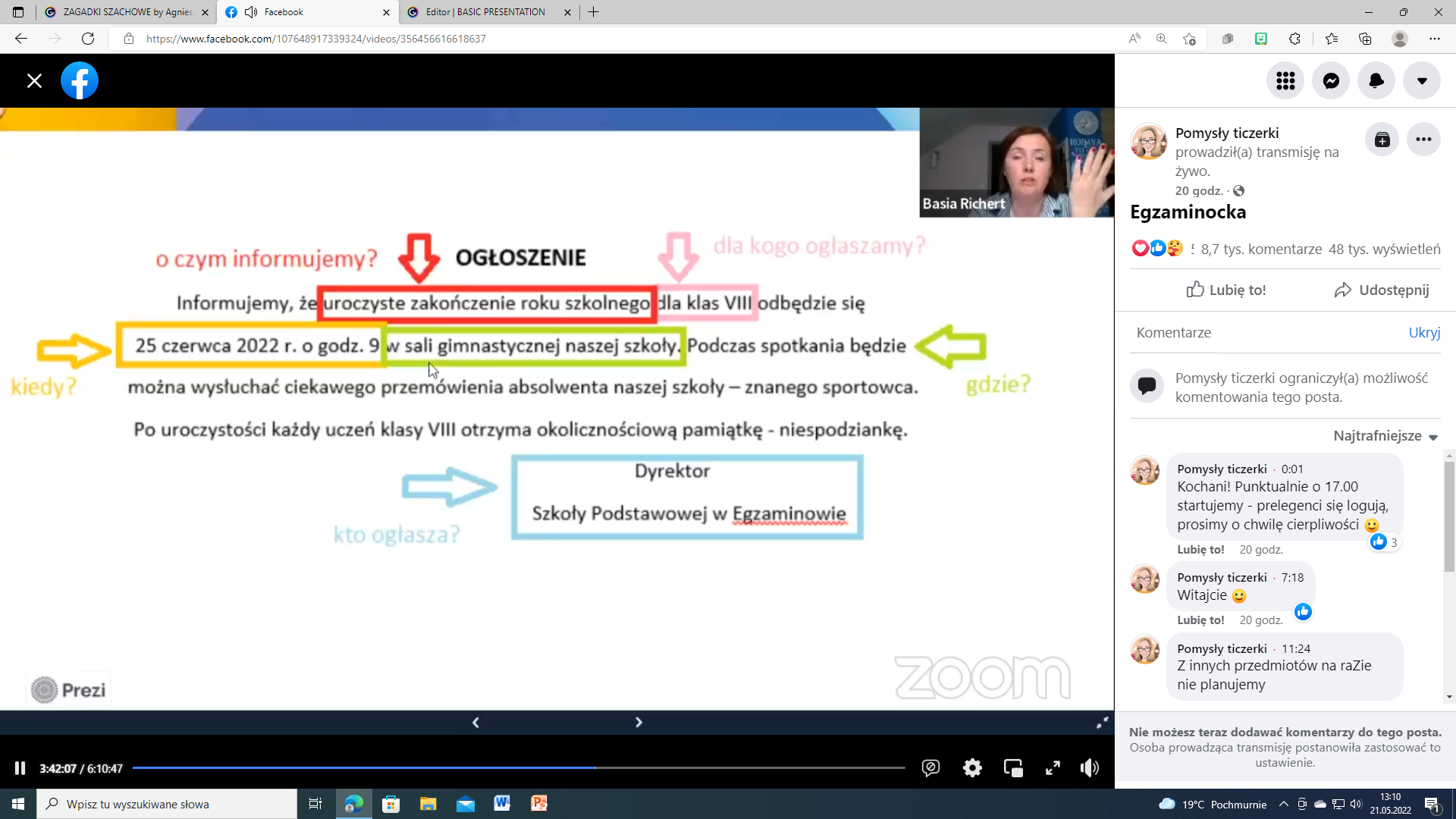Open the Facebook notifications bell
This screenshot has width=1456, height=819.
pos(1376,81)
